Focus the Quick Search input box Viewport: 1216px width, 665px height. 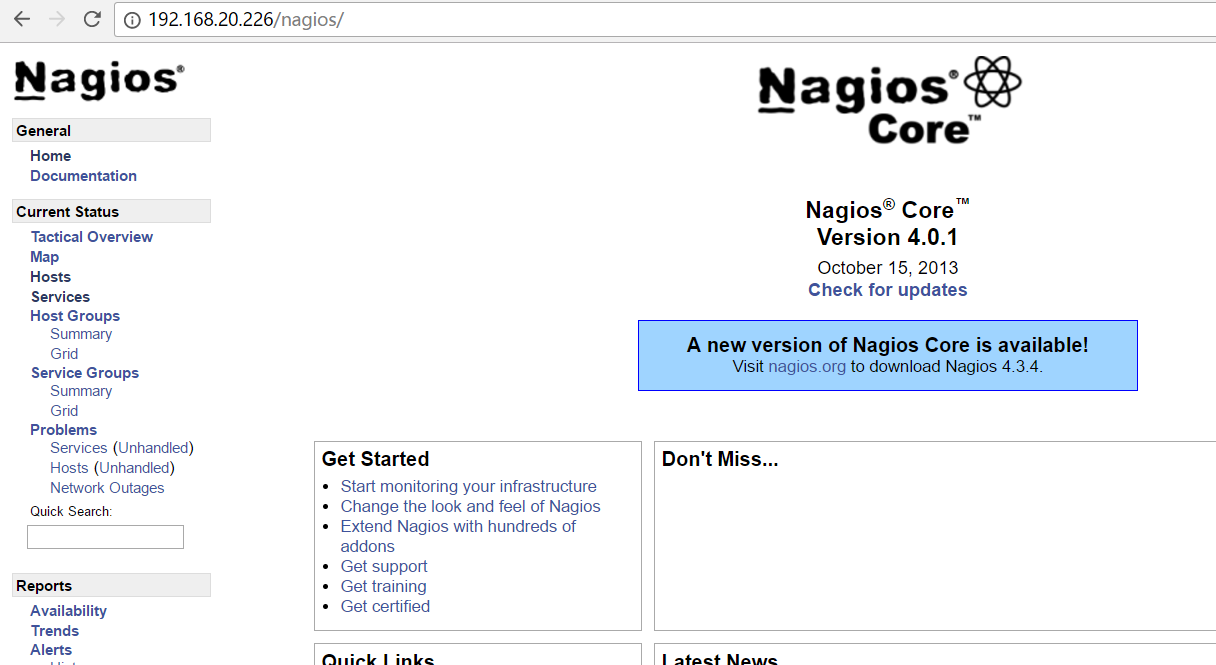[105, 537]
